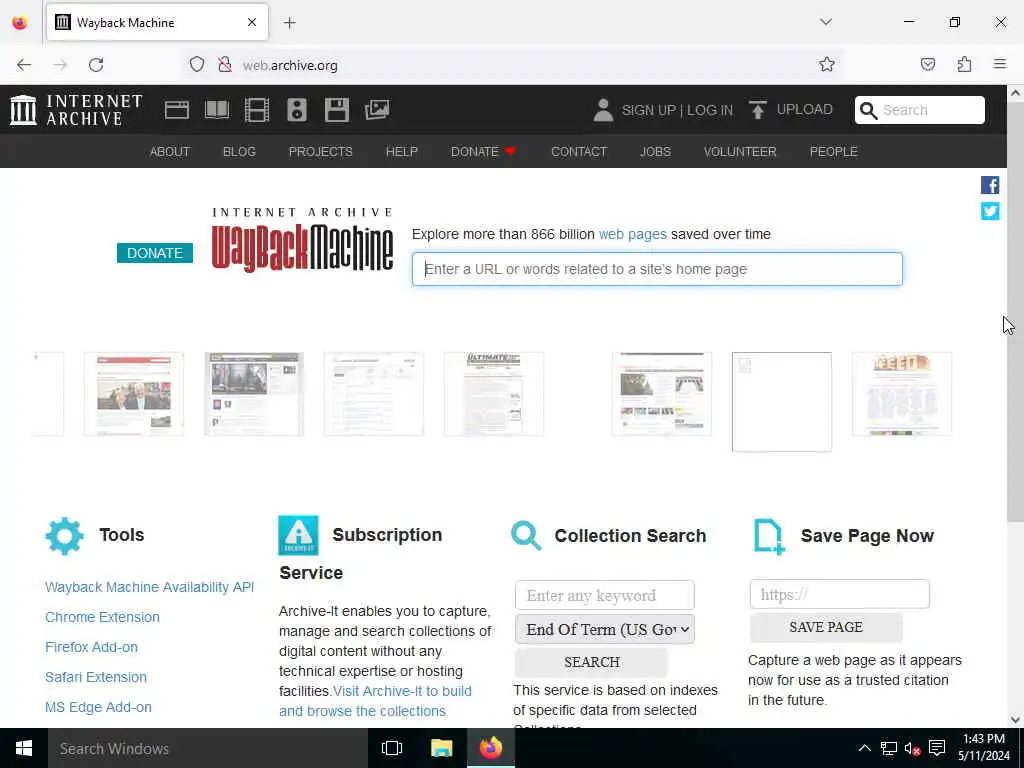Open Task View on the taskbar
Image resolution: width=1024 pixels, height=768 pixels.
392,748
